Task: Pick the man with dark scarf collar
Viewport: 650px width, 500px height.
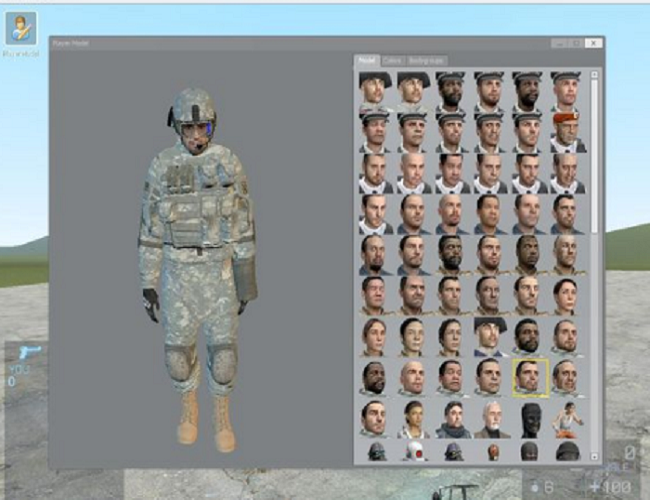Action: [x=453, y=420]
